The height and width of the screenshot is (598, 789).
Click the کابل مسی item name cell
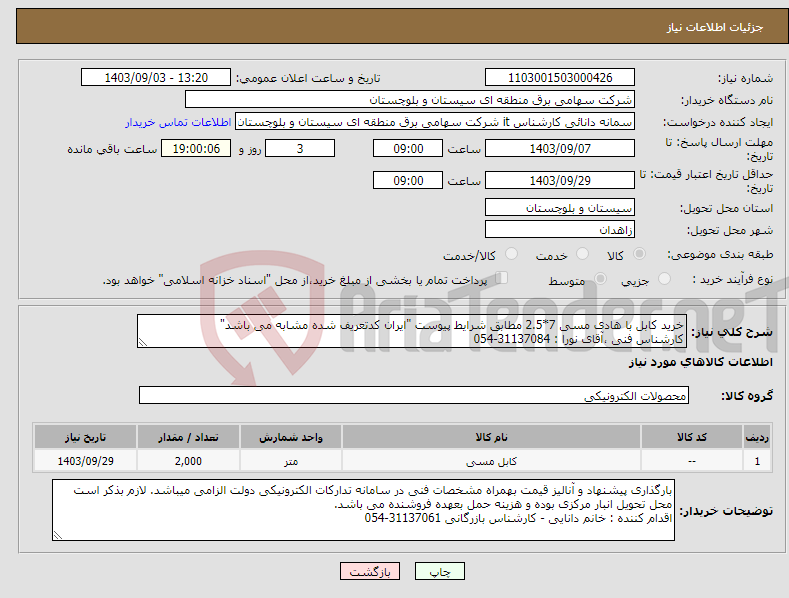point(491,461)
